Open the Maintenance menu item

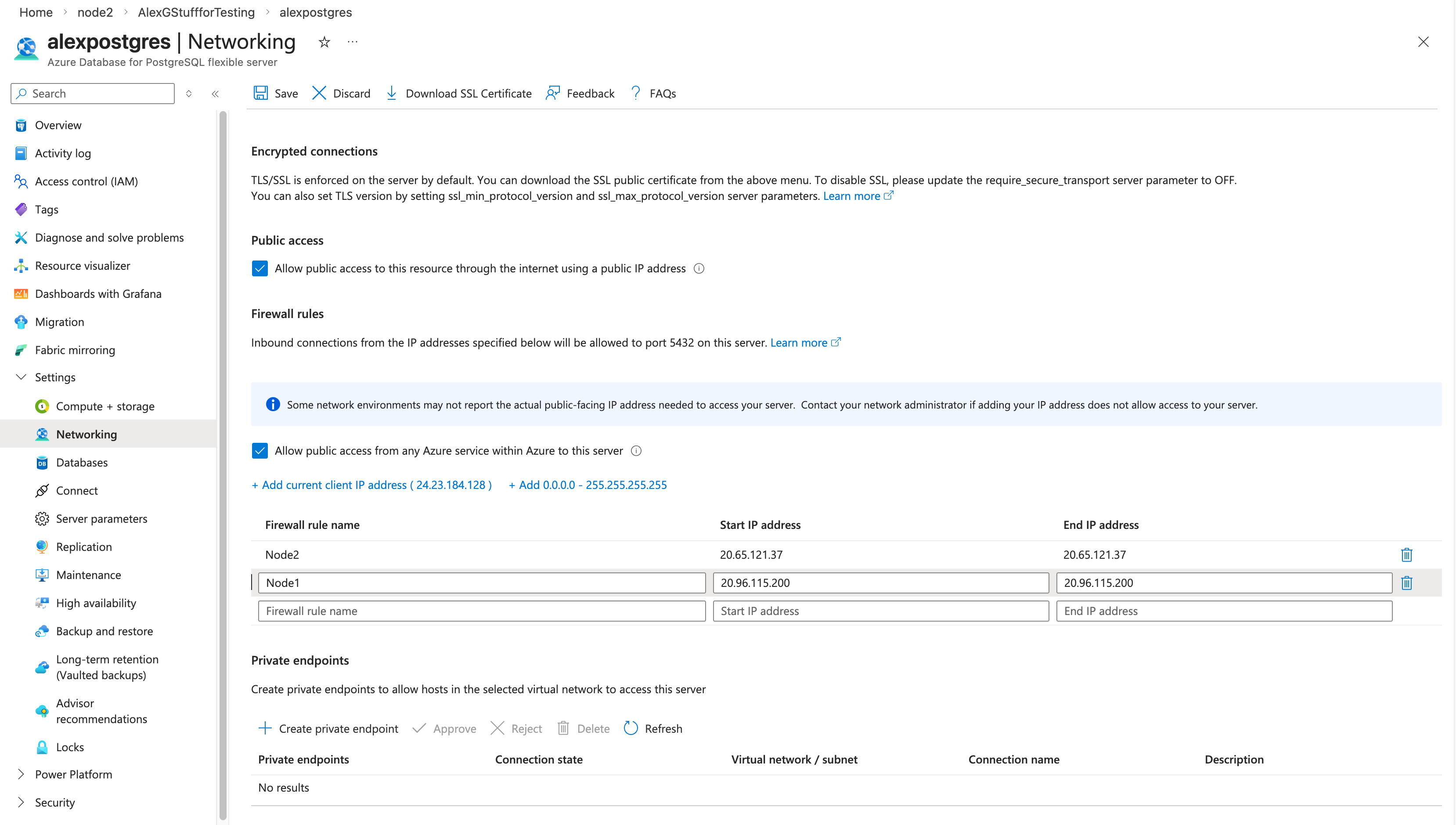(88, 575)
